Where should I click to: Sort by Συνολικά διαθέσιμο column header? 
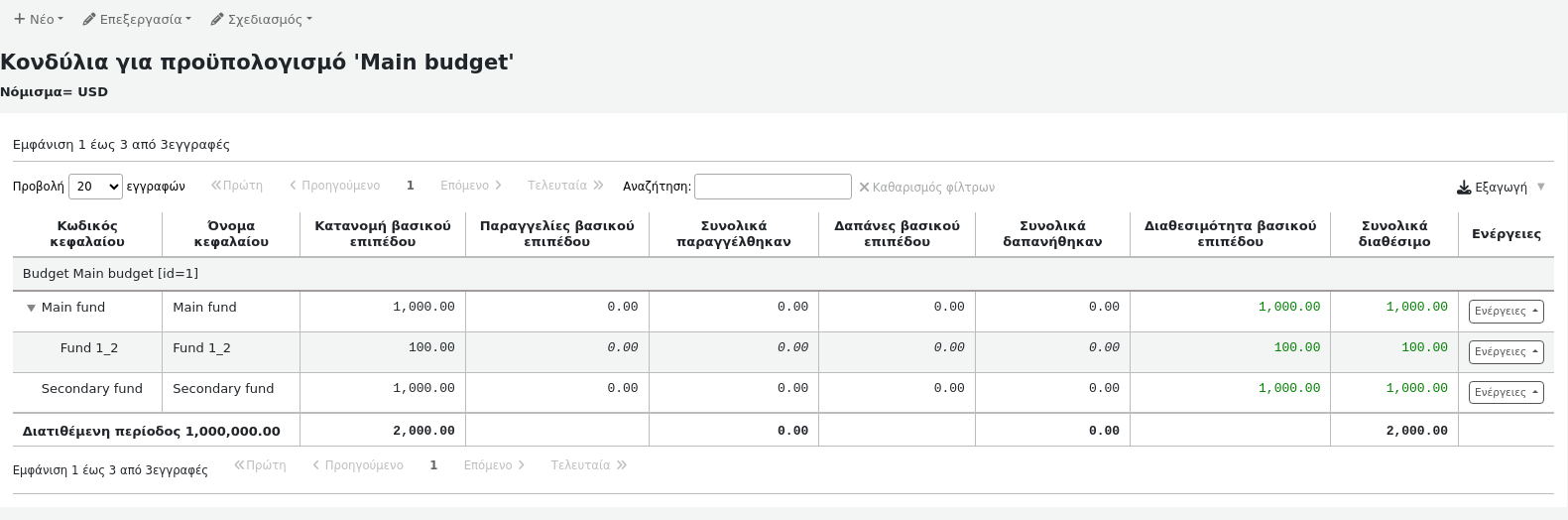click(x=1393, y=233)
